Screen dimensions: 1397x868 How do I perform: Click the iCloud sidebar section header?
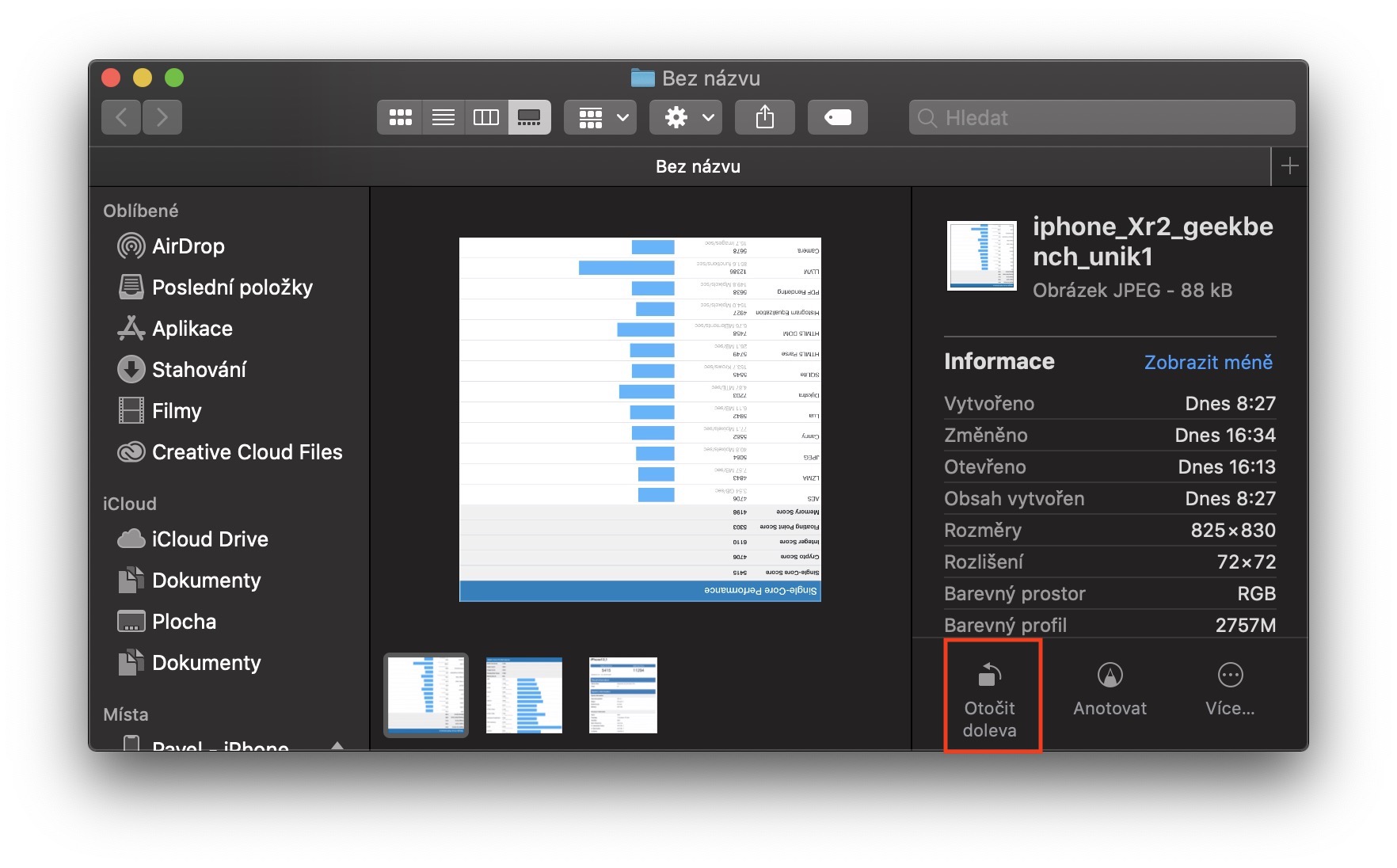click(x=130, y=504)
